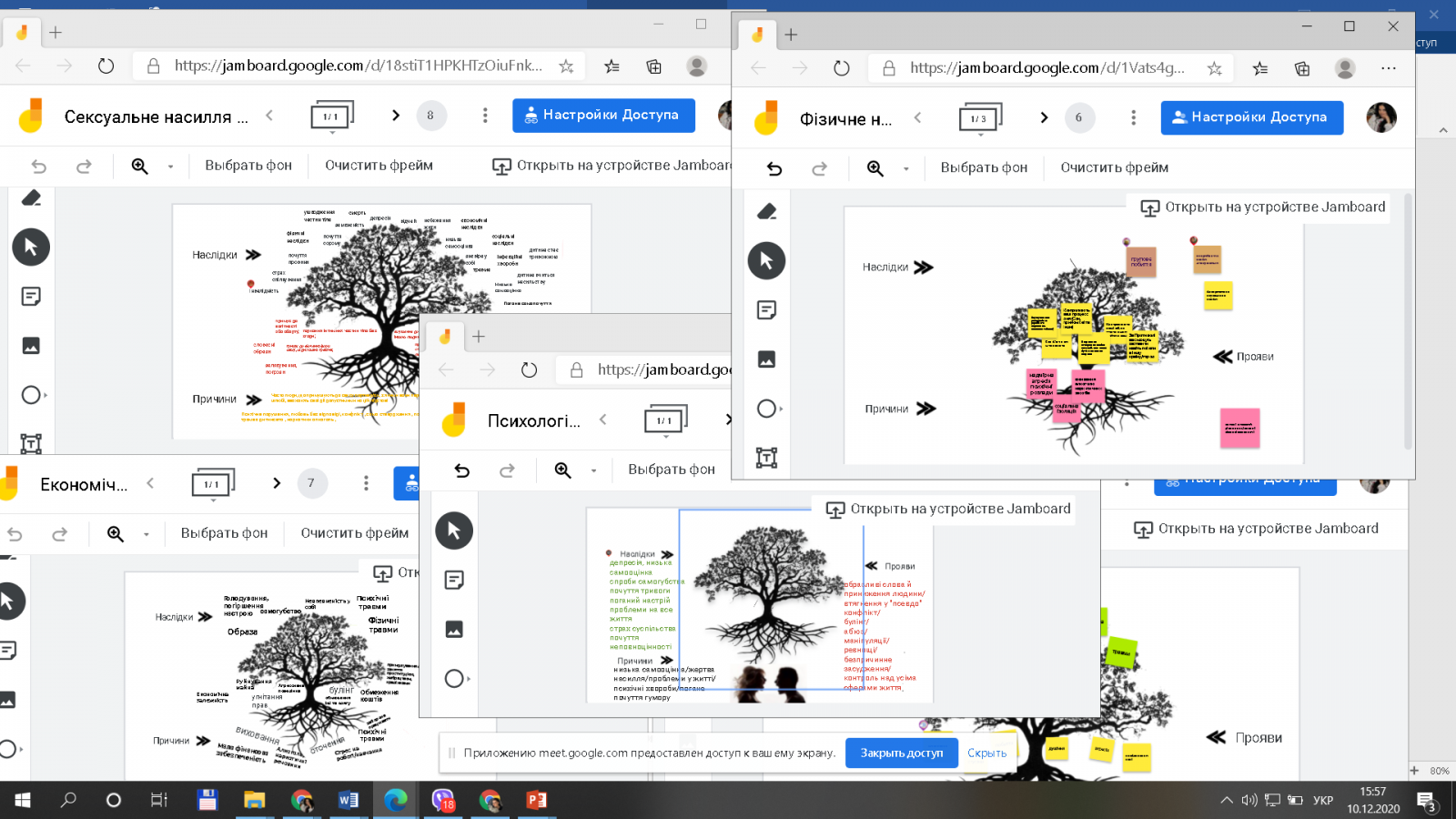
Task: Expand zoom dropdown in Психологі window
Action: pyautogui.click(x=593, y=471)
